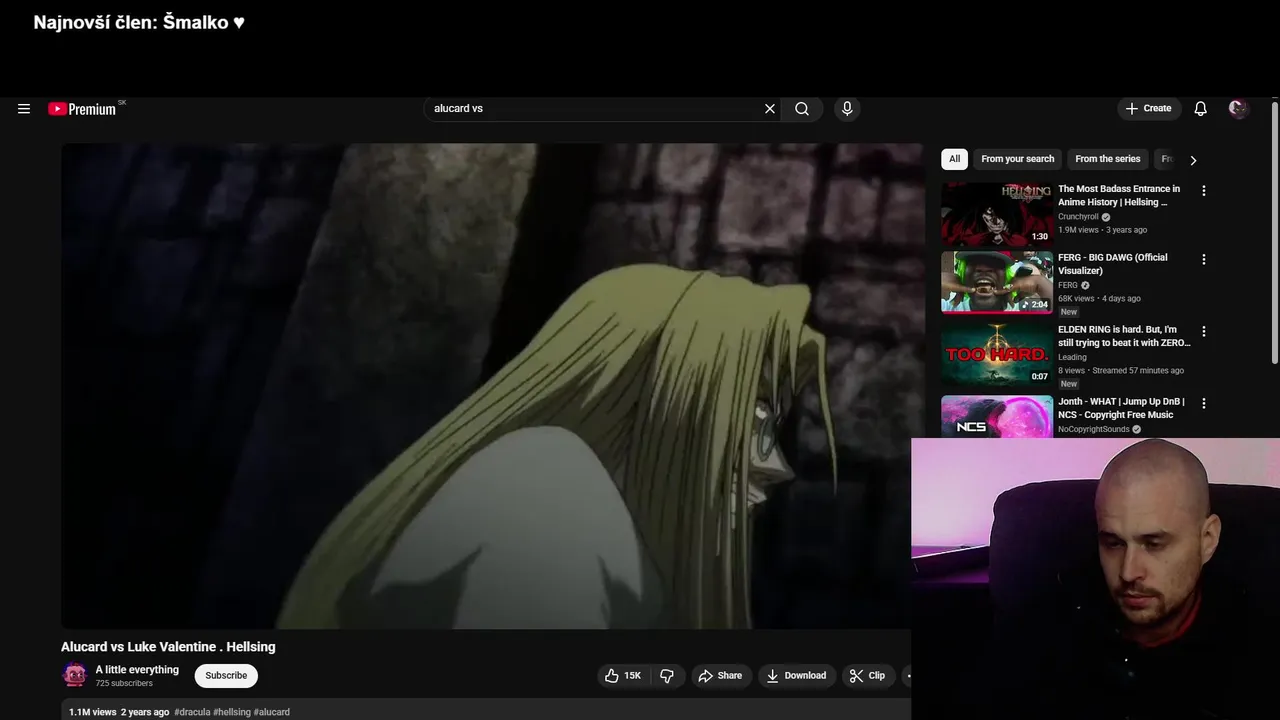Open 'The Most Badass Entrance in Anime History' title
Image resolution: width=1280 pixels, height=720 pixels.
point(1119,195)
